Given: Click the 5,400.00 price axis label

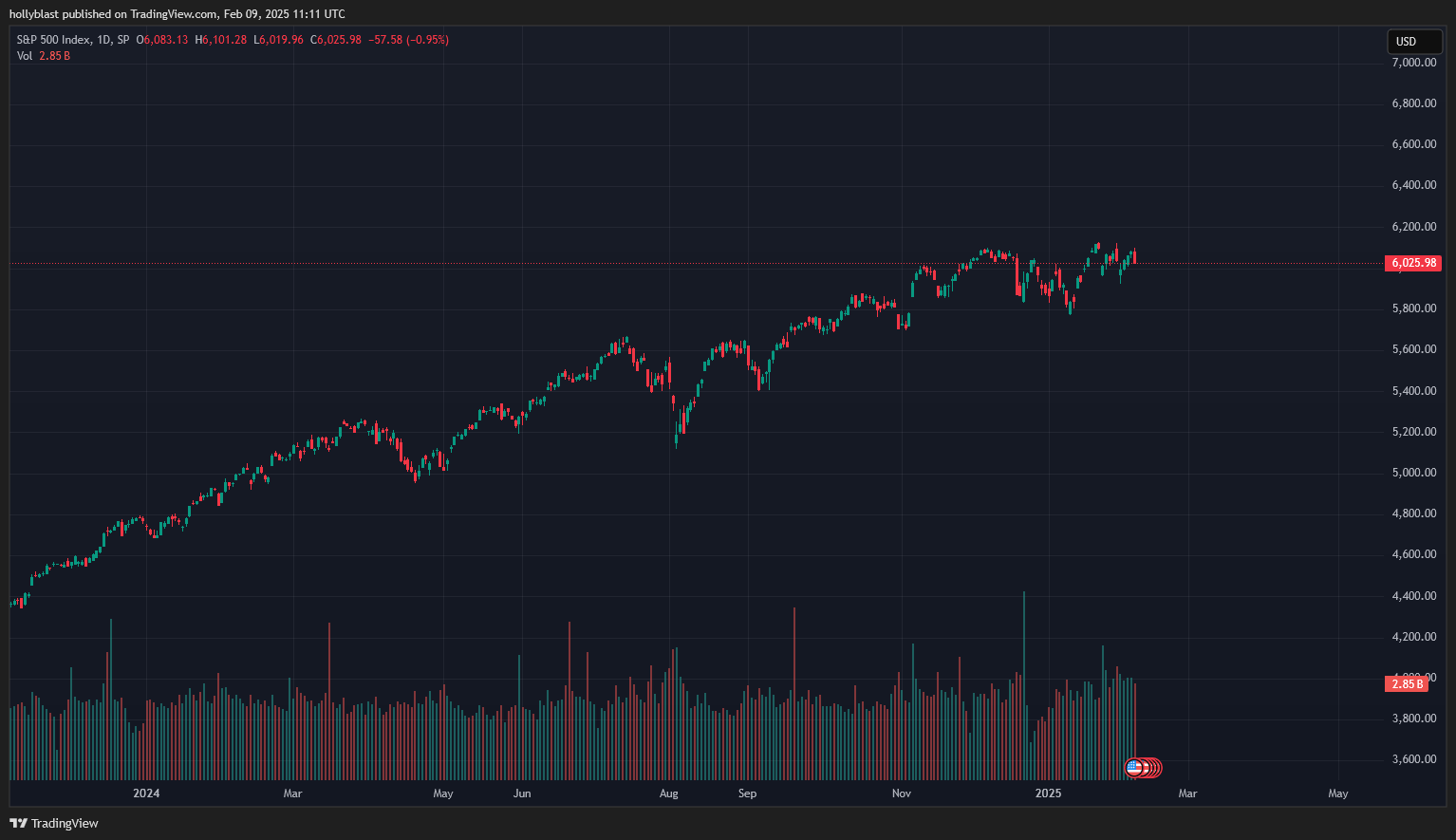Looking at the screenshot, I should [1414, 391].
